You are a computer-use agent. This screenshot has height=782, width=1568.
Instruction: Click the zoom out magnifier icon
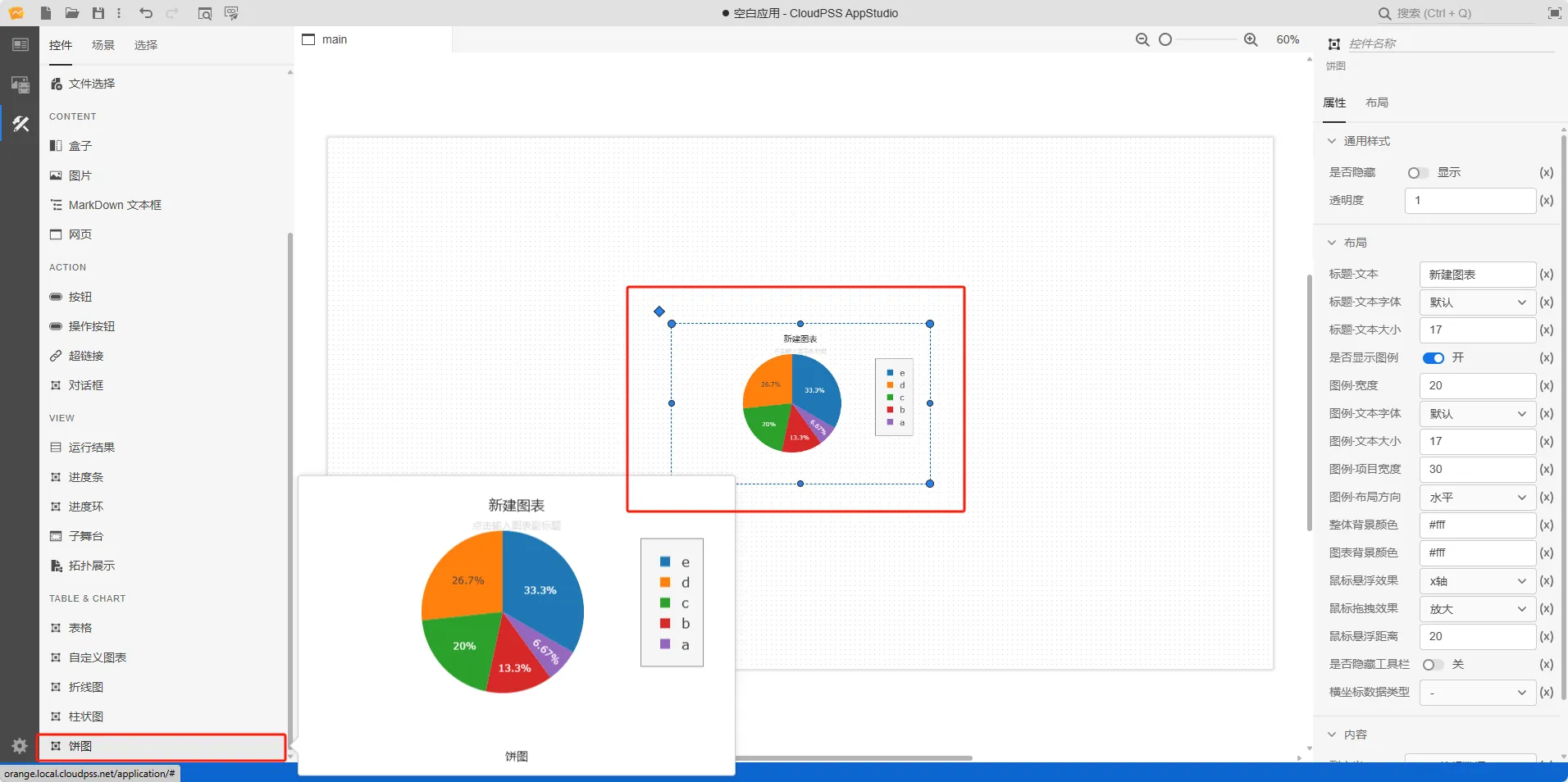1142,39
